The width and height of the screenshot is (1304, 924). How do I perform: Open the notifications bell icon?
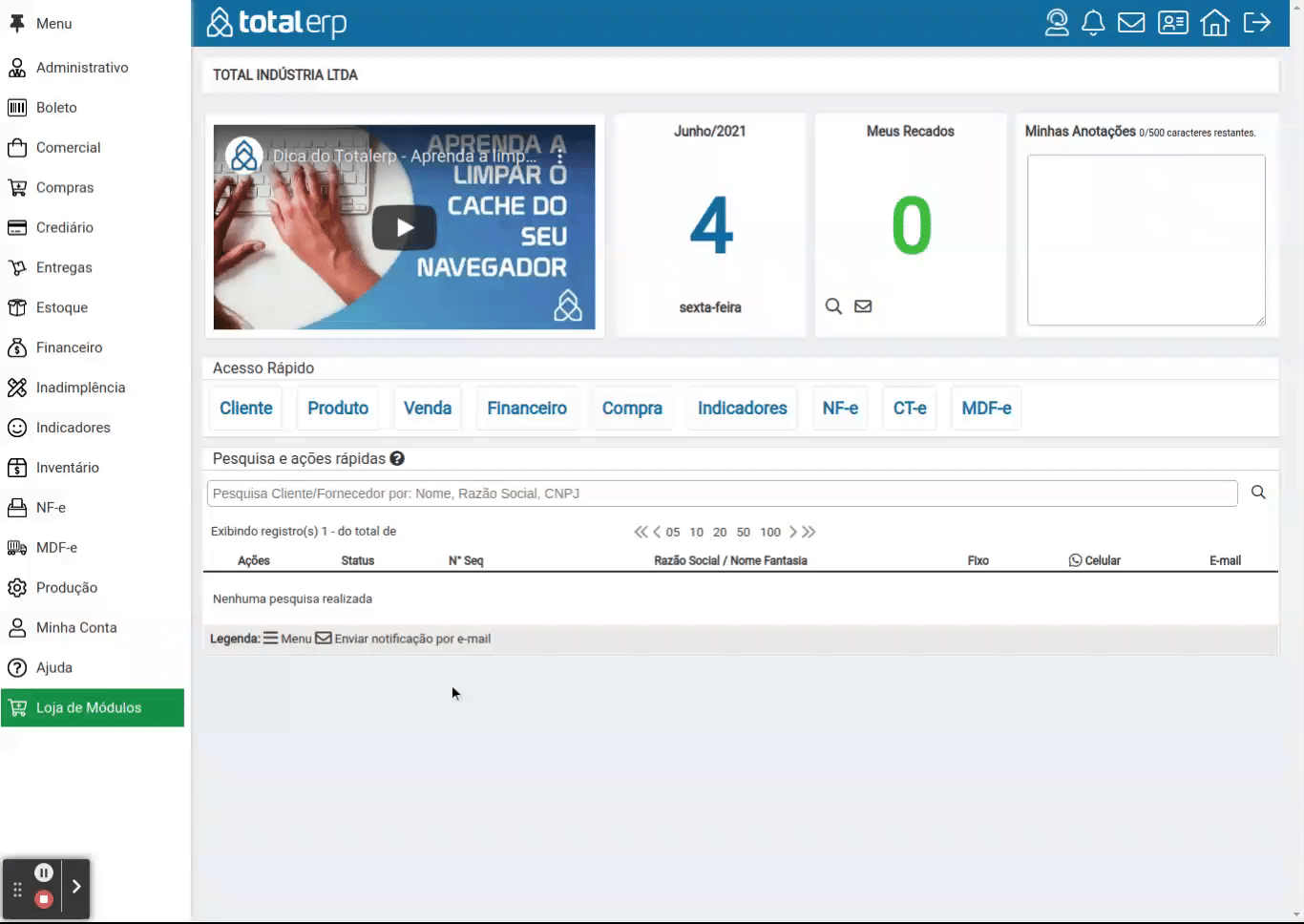[x=1093, y=23]
